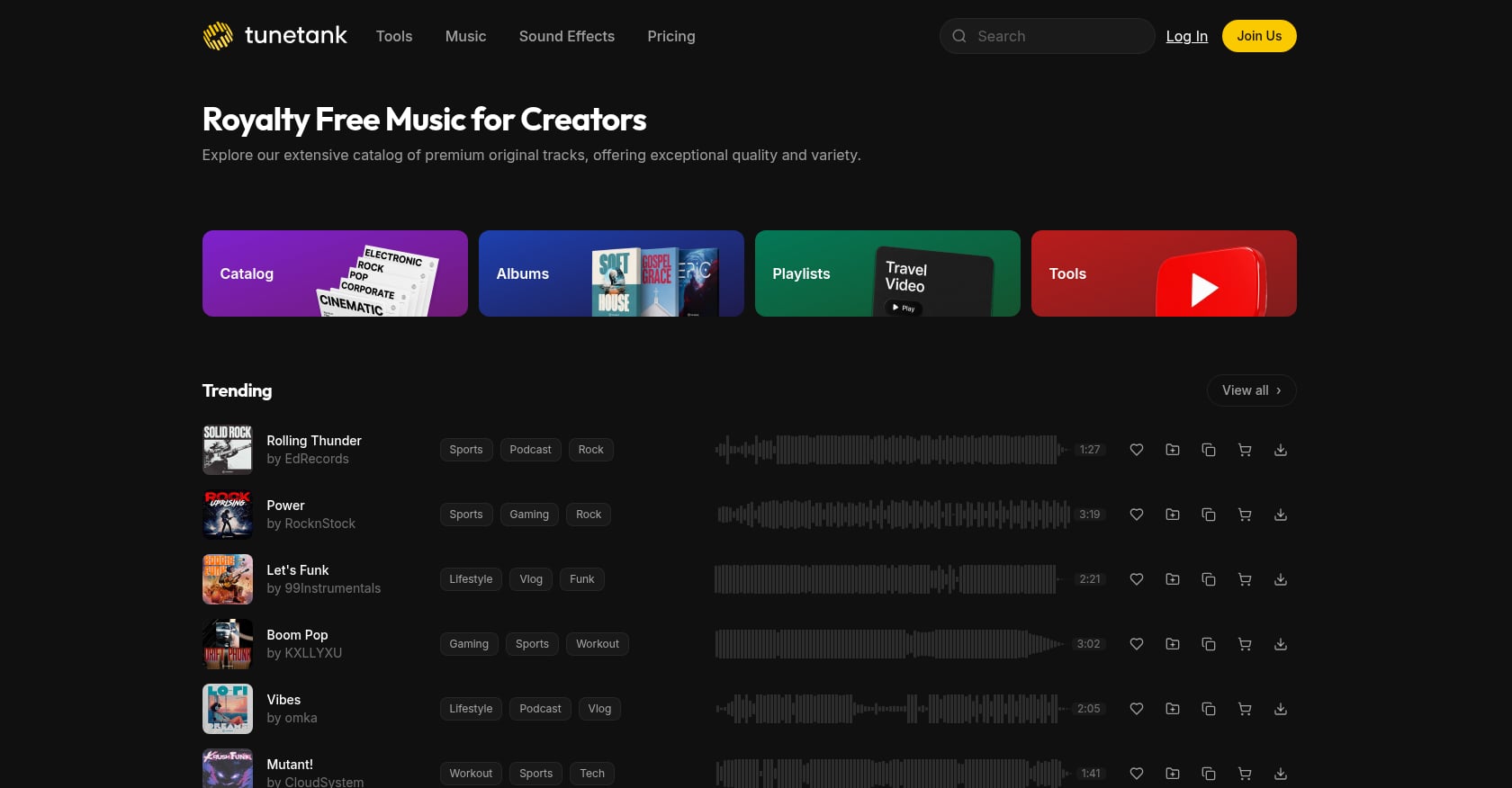The height and width of the screenshot is (788, 1512).
Task: Add Vibes to a playlist folder
Action: tap(1173, 709)
